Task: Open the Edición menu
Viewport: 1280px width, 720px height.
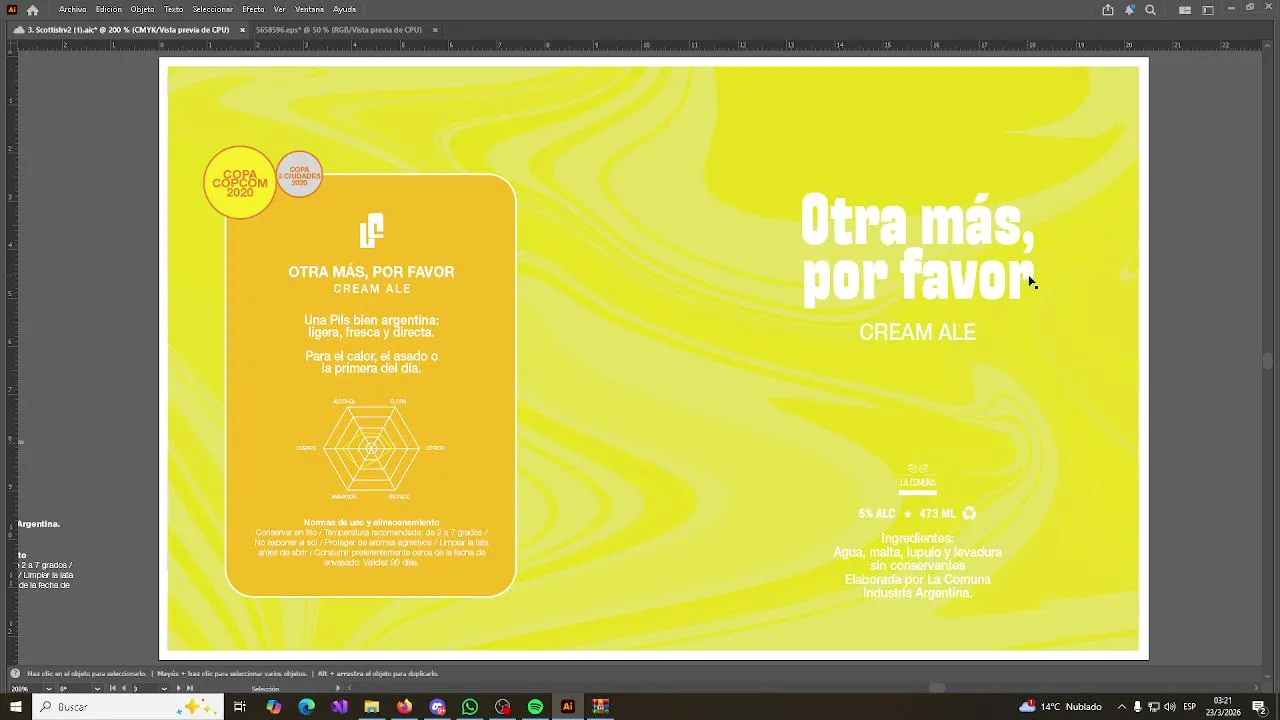Action: (x=109, y=9)
